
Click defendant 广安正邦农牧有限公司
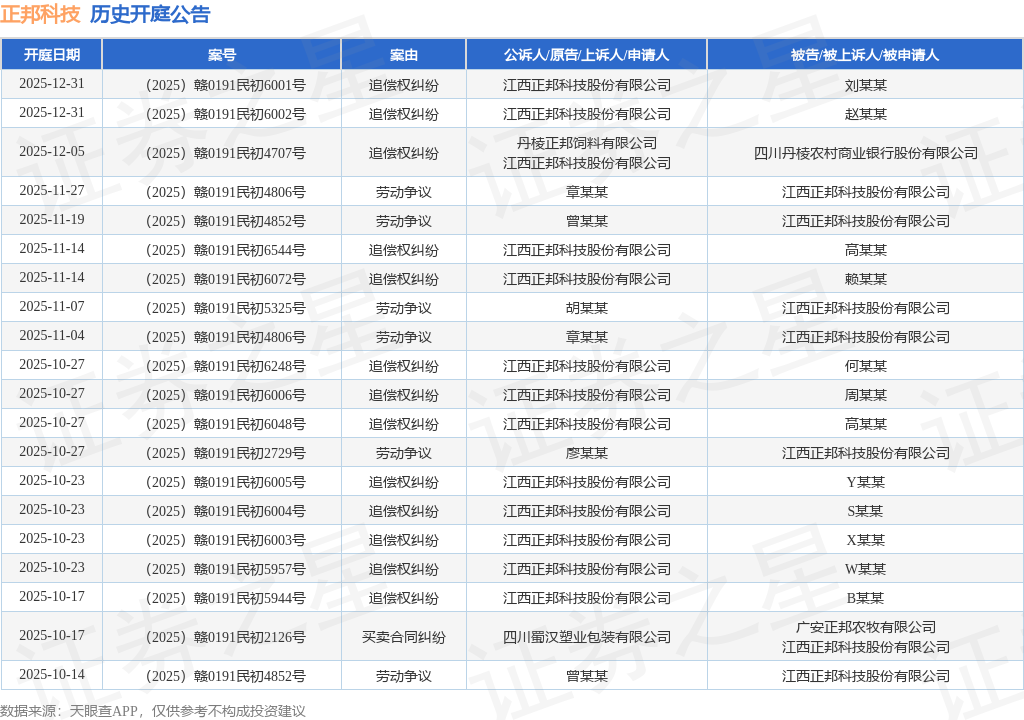[x=865, y=627]
